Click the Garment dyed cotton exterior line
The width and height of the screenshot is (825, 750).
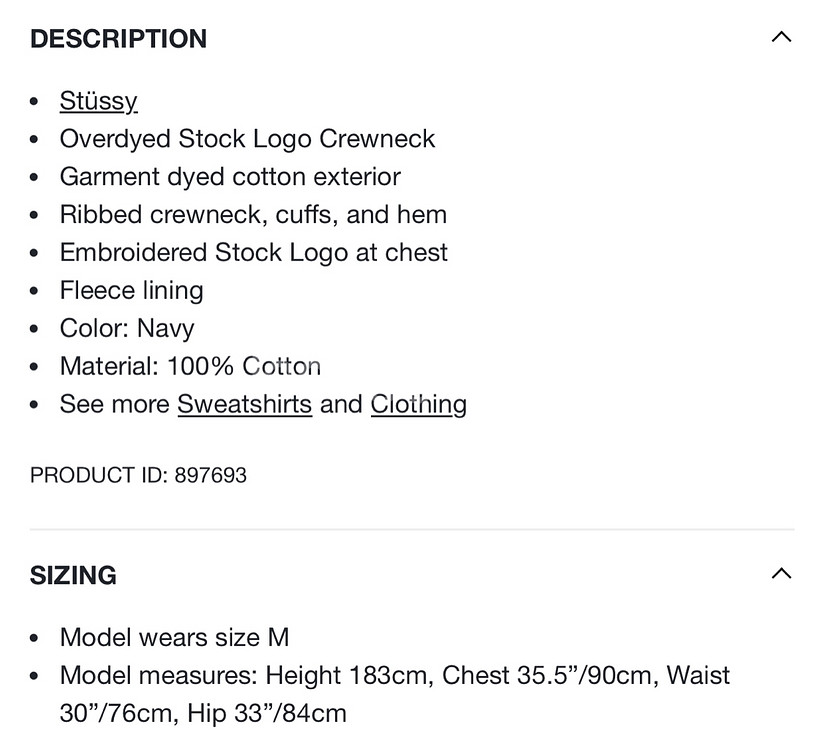coord(230,177)
